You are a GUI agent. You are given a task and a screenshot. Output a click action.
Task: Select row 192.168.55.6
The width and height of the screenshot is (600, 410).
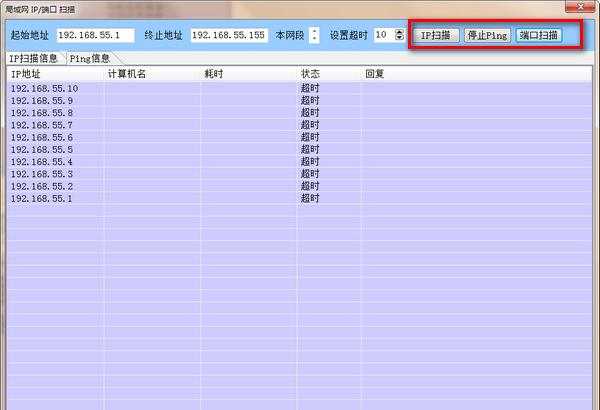[x=299, y=137]
